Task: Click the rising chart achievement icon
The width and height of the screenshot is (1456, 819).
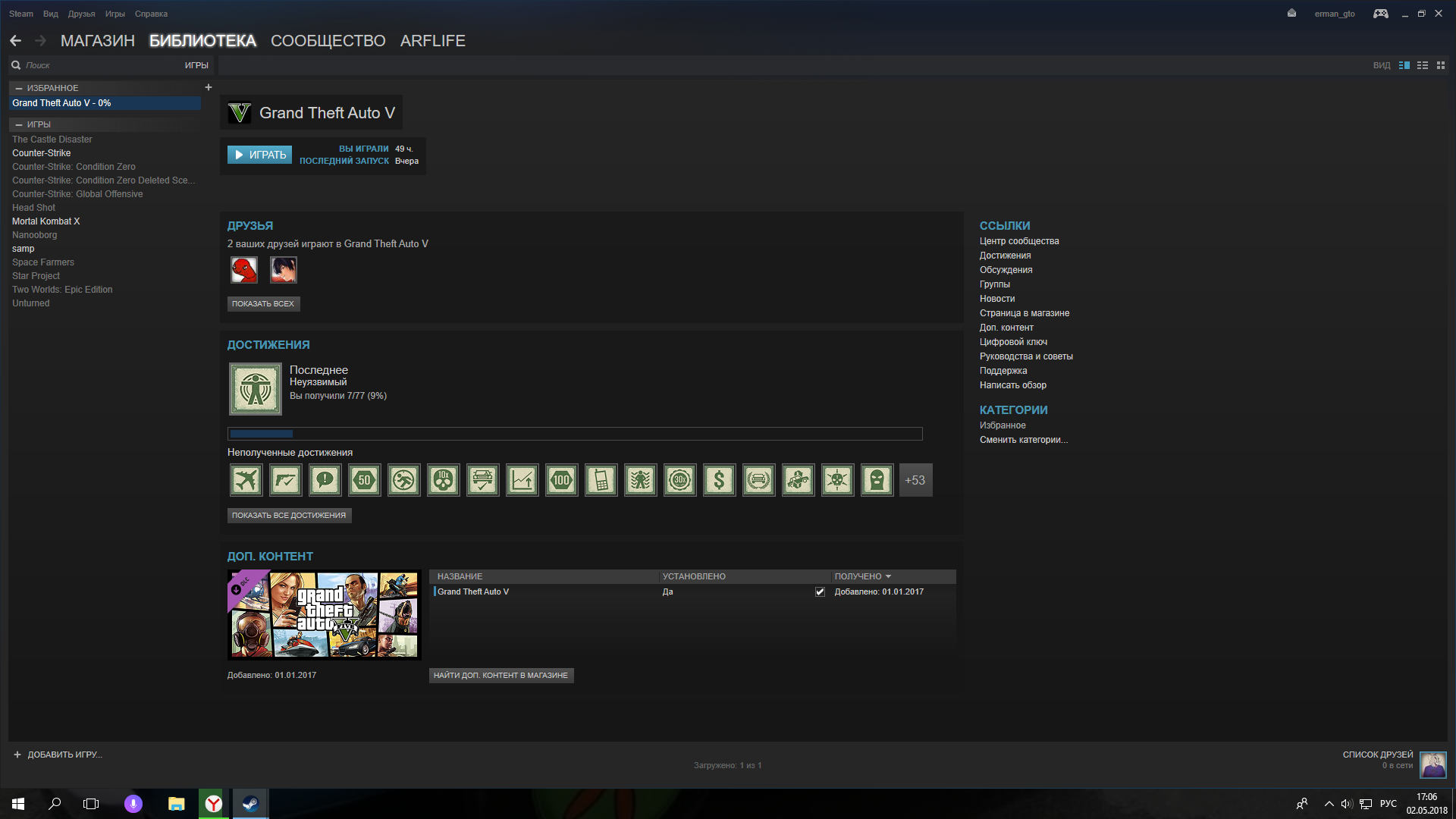Action: [522, 480]
